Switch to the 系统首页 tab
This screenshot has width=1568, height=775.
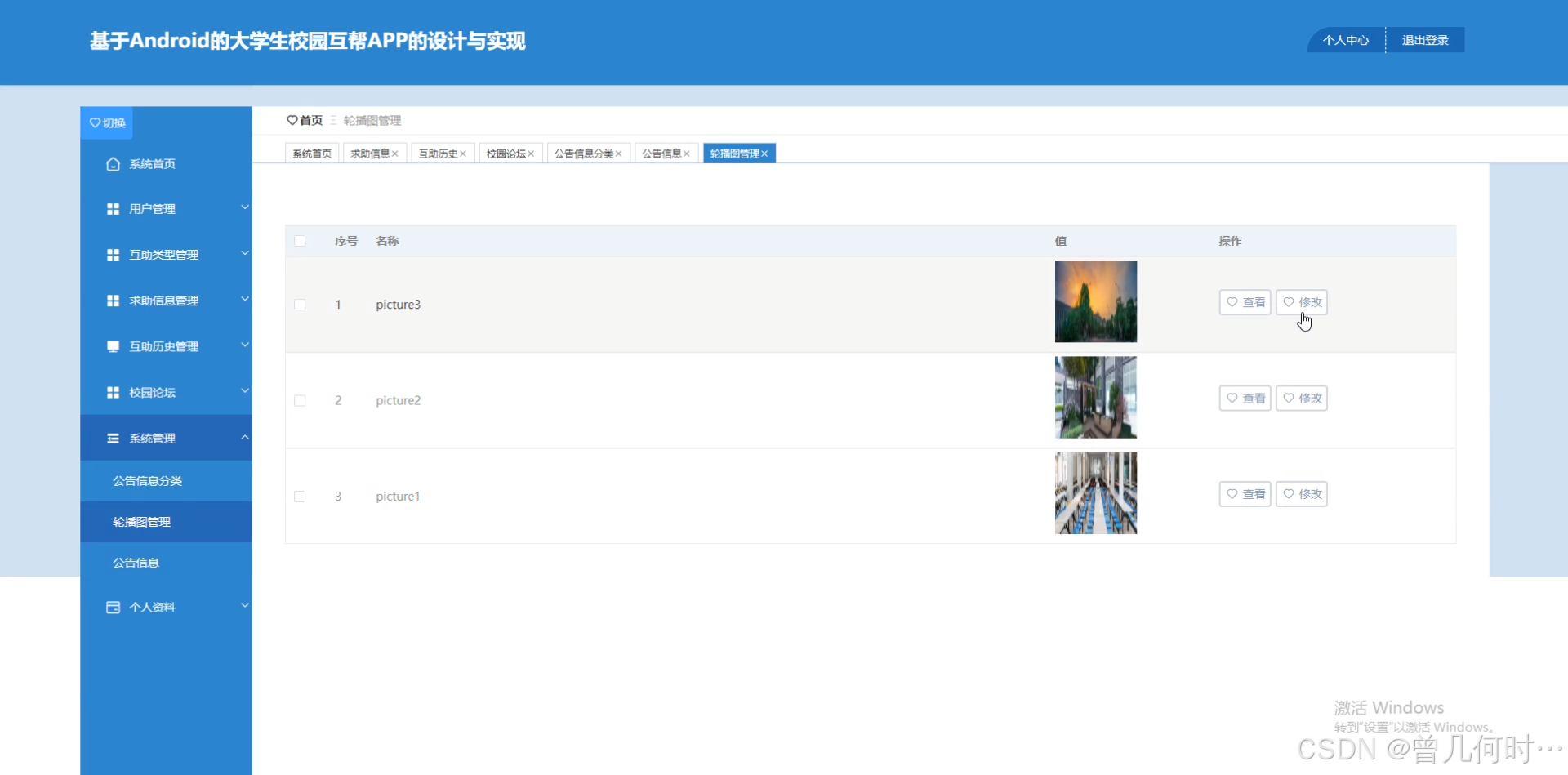[x=312, y=154]
